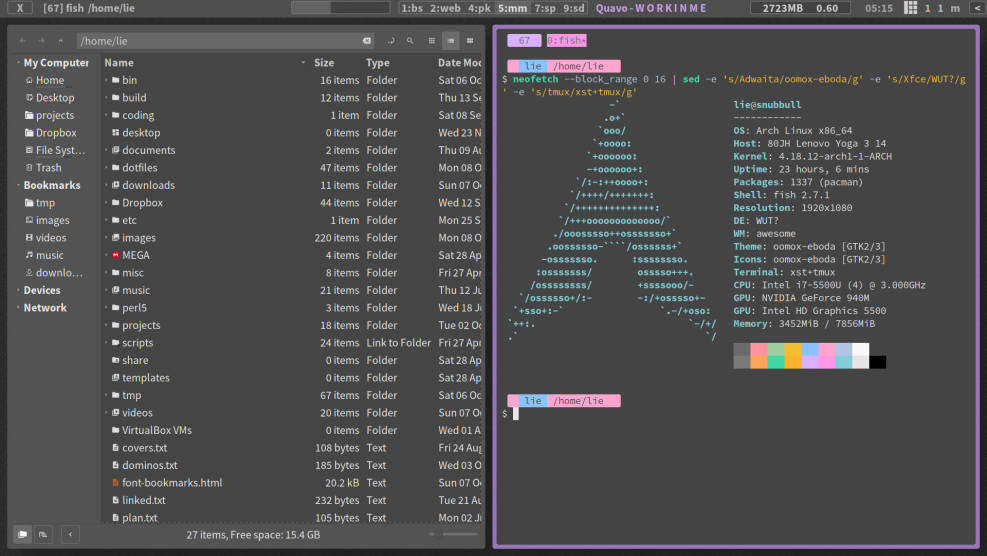Sort files by the Type column header
This screenshot has width=987, height=556.
378,62
